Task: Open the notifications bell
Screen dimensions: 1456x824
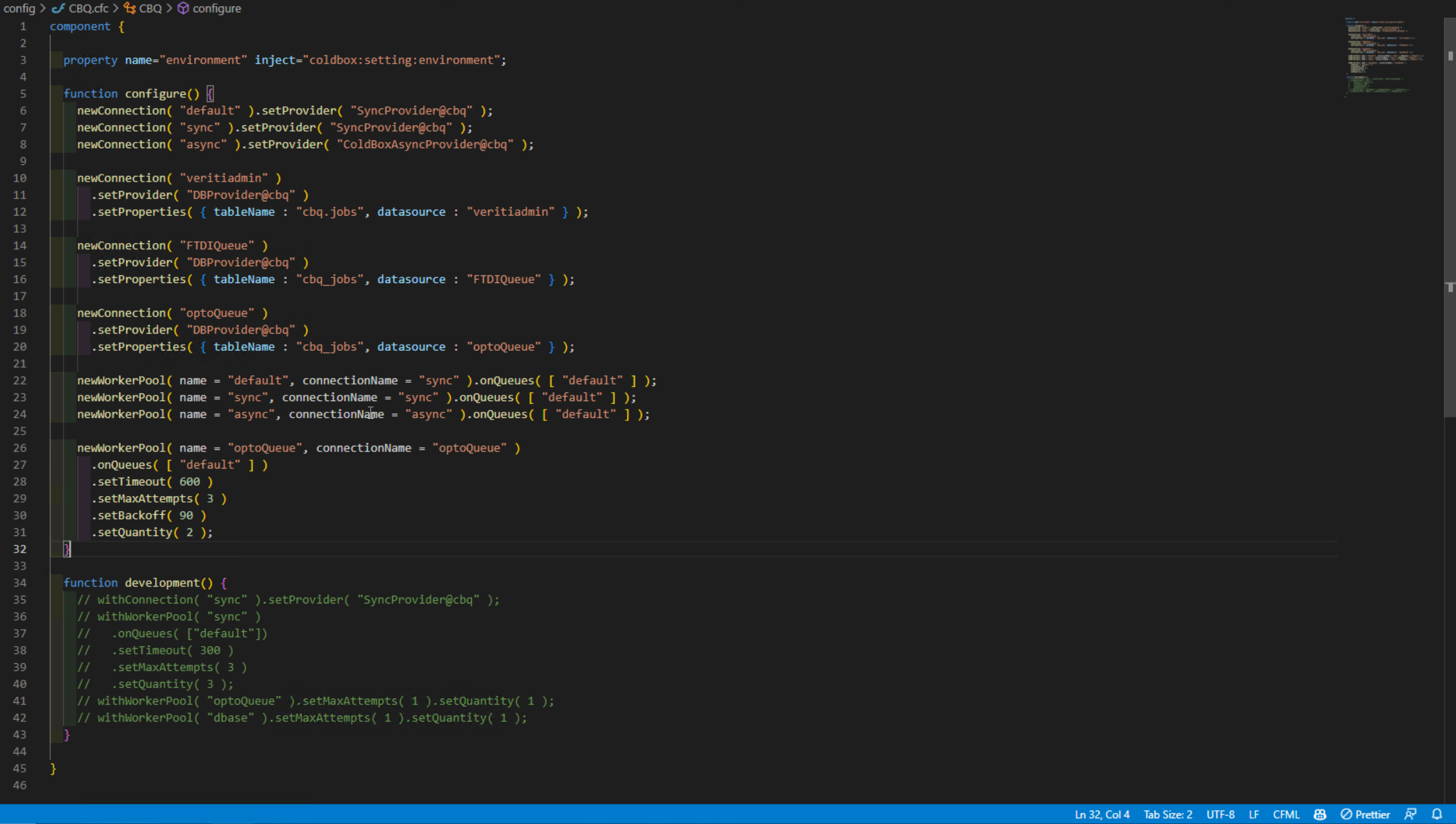Action: coord(1437,814)
